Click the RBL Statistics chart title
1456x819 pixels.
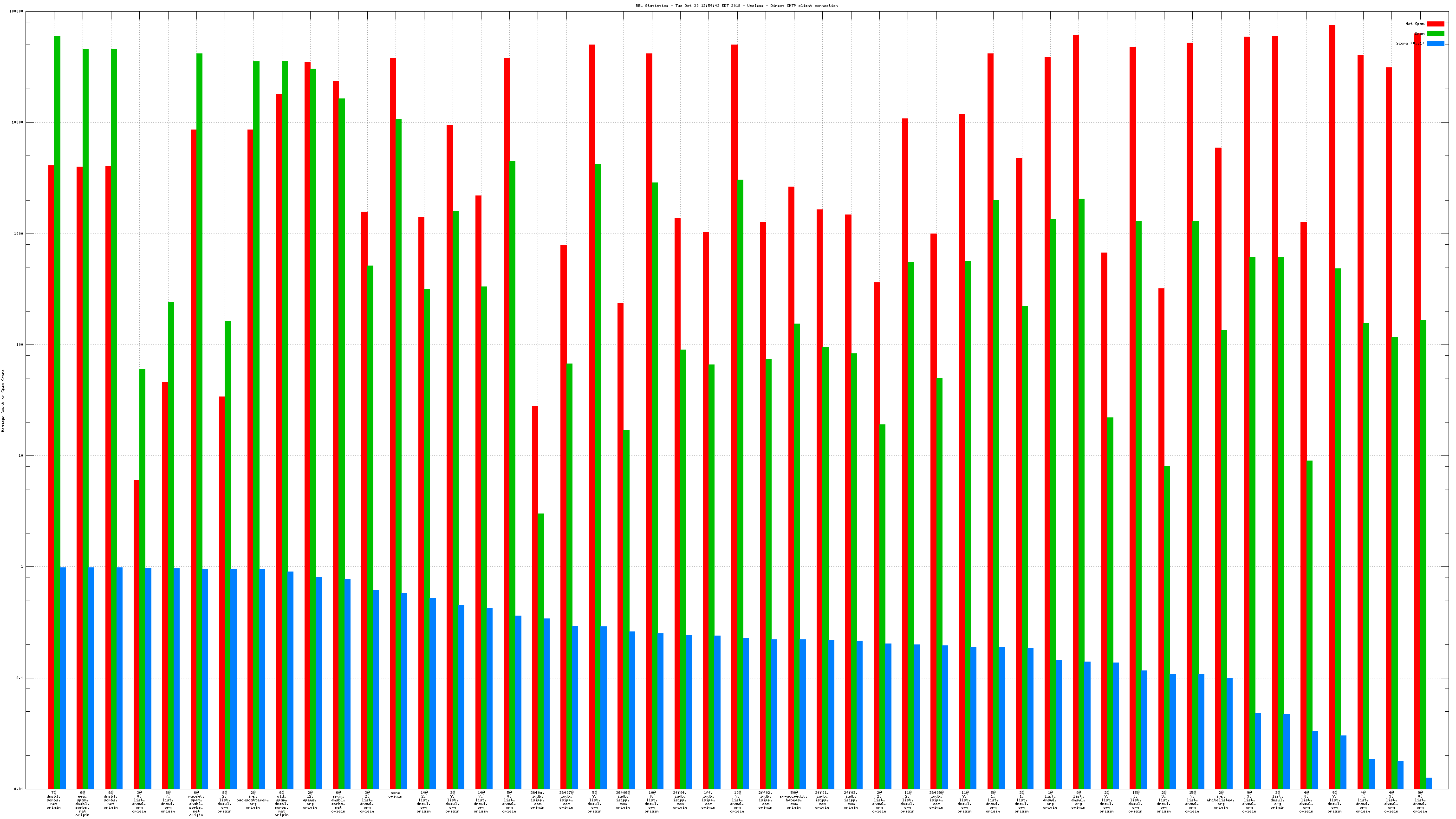coord(736,6)
